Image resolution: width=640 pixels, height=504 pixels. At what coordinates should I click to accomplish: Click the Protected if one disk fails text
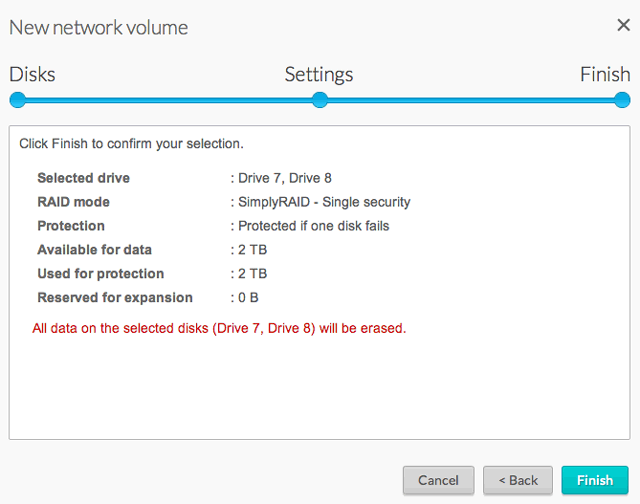tap(313, 226)
